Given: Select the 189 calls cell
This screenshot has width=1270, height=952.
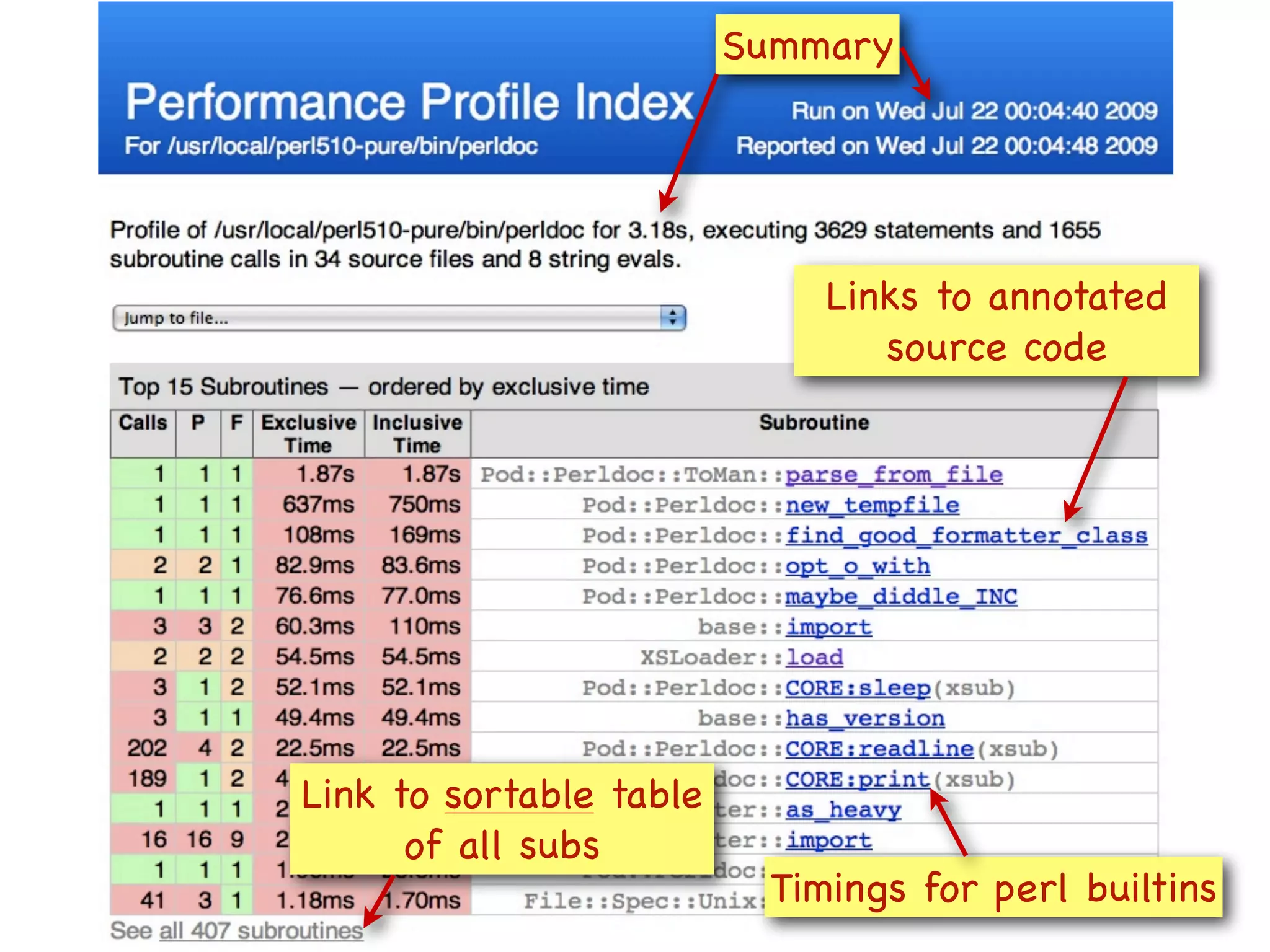Looking at the screenshot, I should (143, 778).
